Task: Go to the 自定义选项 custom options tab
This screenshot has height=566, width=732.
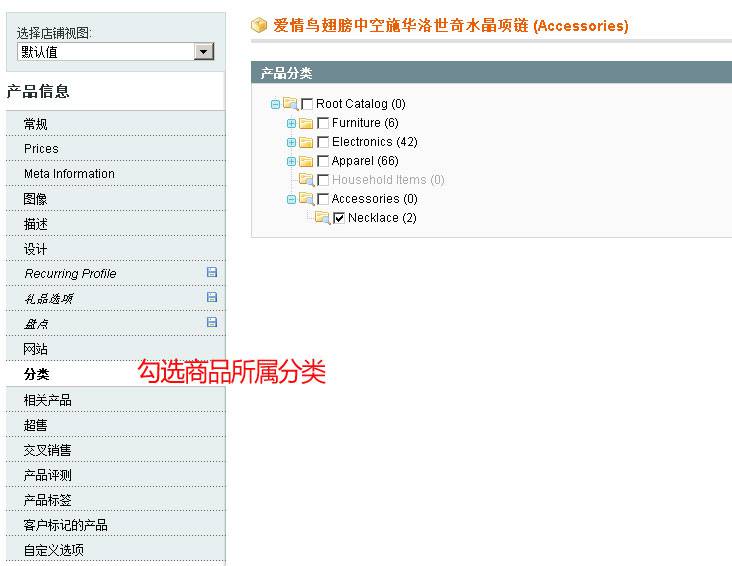Action: (54, 550)
